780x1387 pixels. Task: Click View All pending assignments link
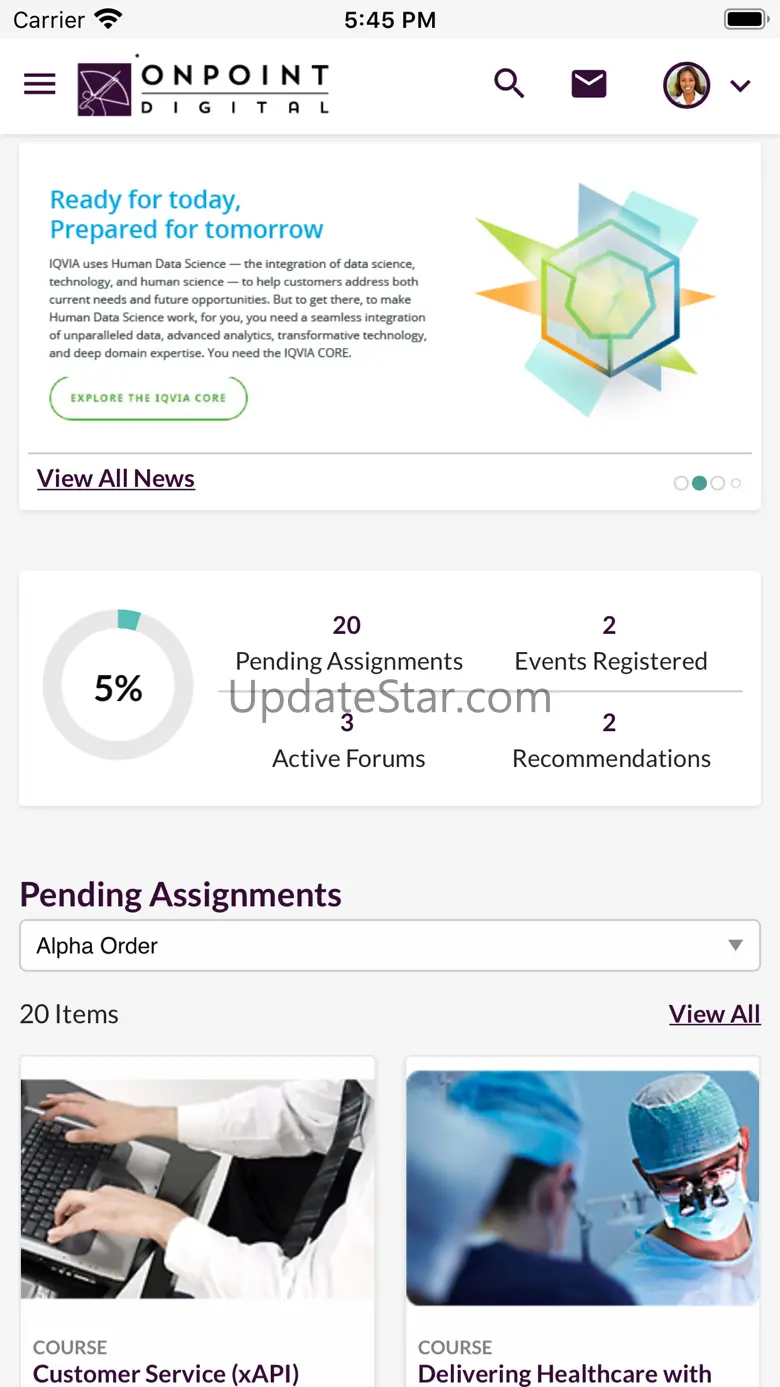click(714, 1014)
